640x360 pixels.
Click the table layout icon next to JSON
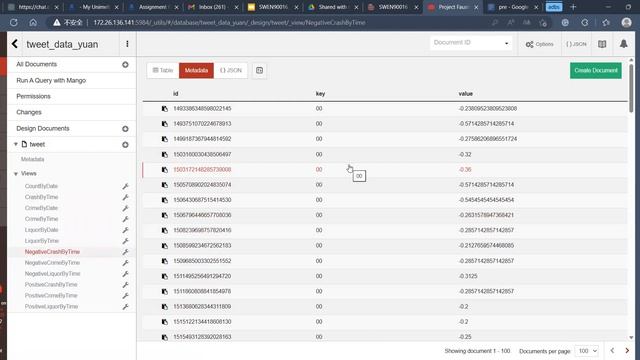259,70
